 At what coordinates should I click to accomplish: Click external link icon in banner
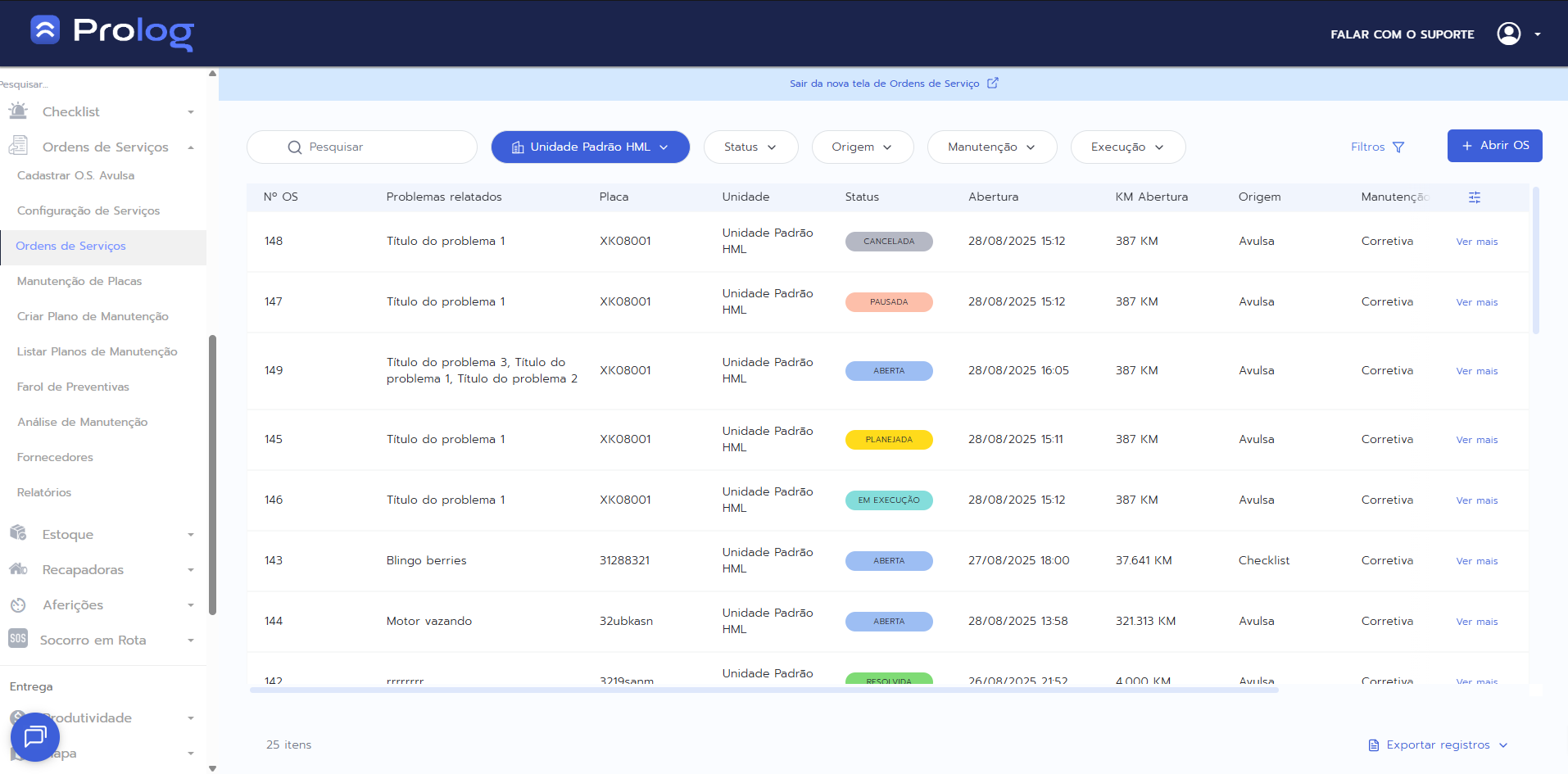tap(992, 83)
